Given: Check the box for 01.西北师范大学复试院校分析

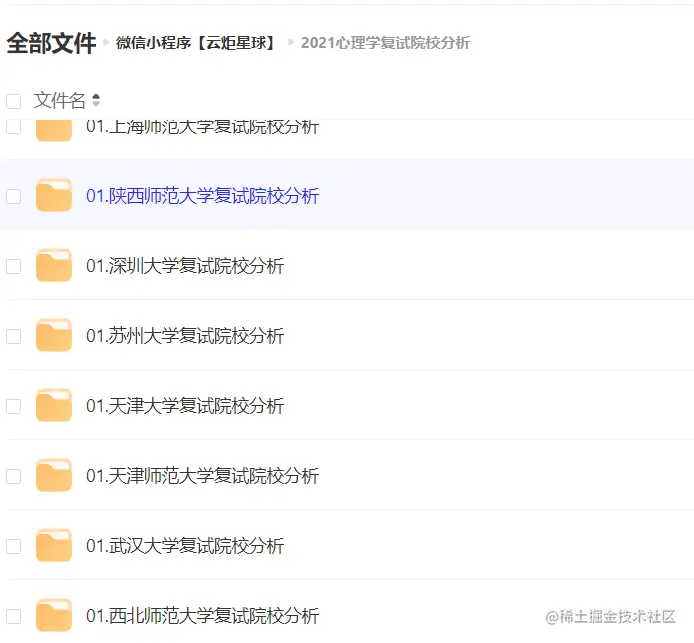Looking at the screenshot, I should (14, 616).
